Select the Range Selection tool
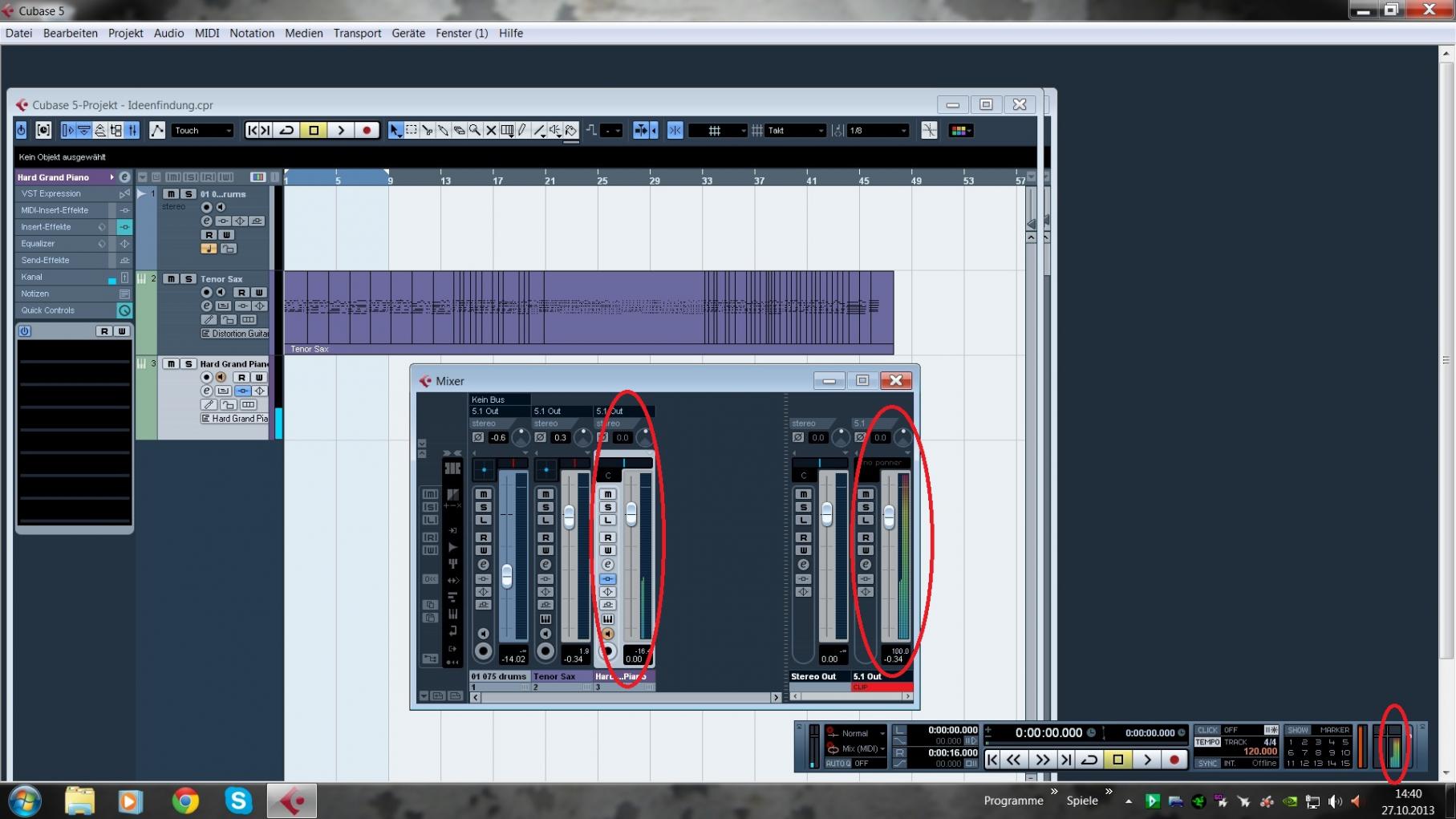Image resolution: width=1456 pixels, height=819 pixels. 412,130
